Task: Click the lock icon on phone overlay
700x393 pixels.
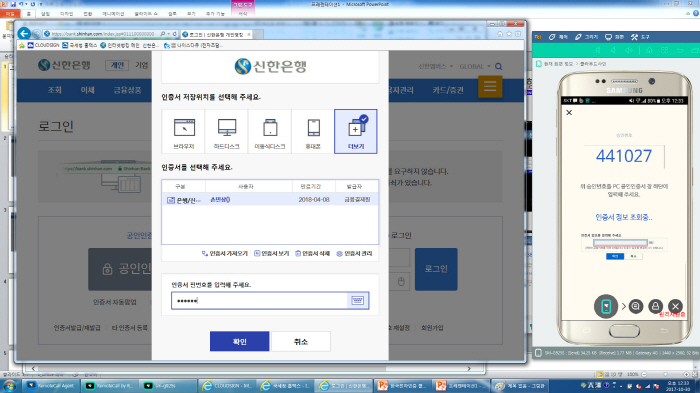Action: pyautogui.click(x=655, y=306)
